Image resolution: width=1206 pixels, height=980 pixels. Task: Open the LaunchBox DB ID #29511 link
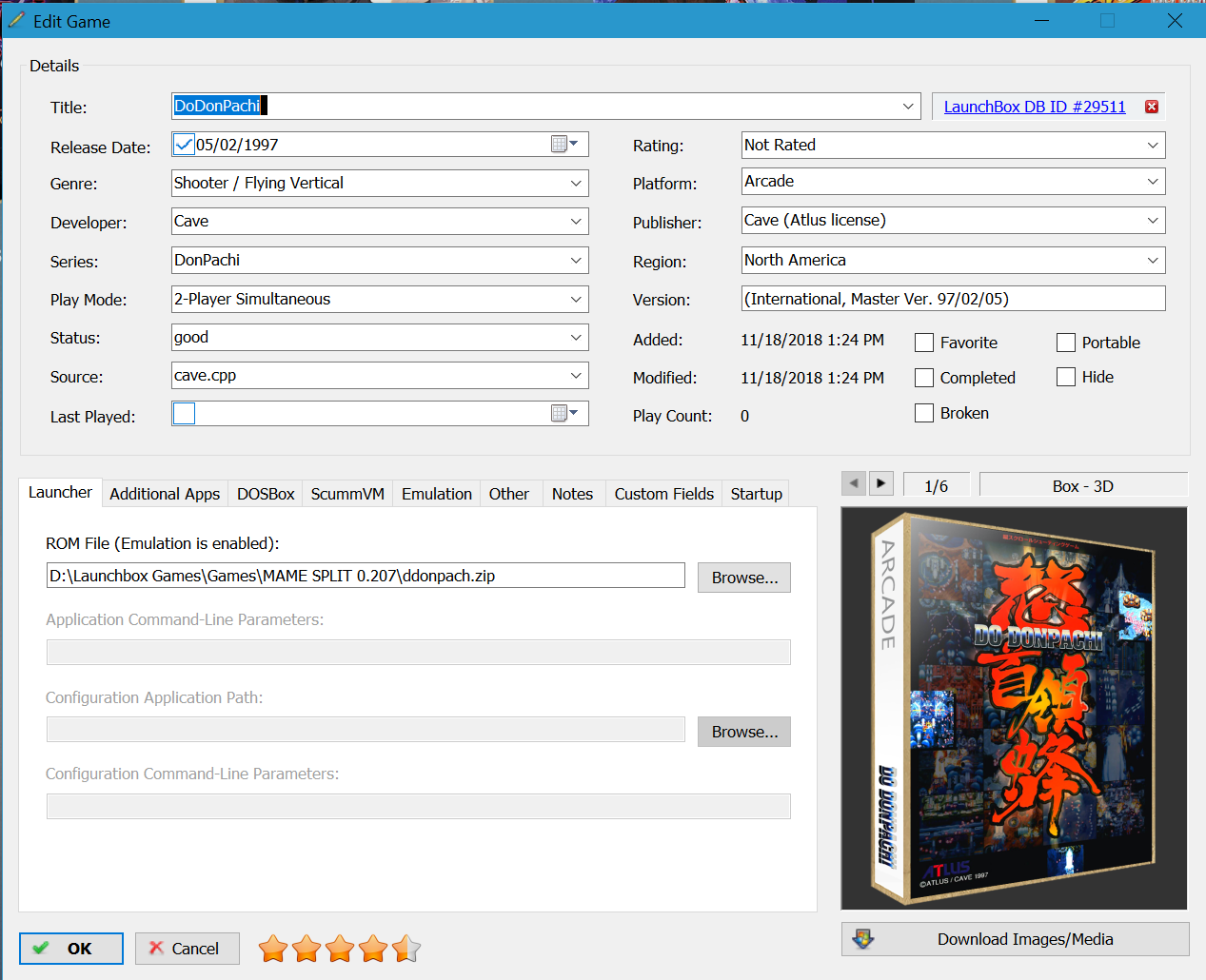1035,107
